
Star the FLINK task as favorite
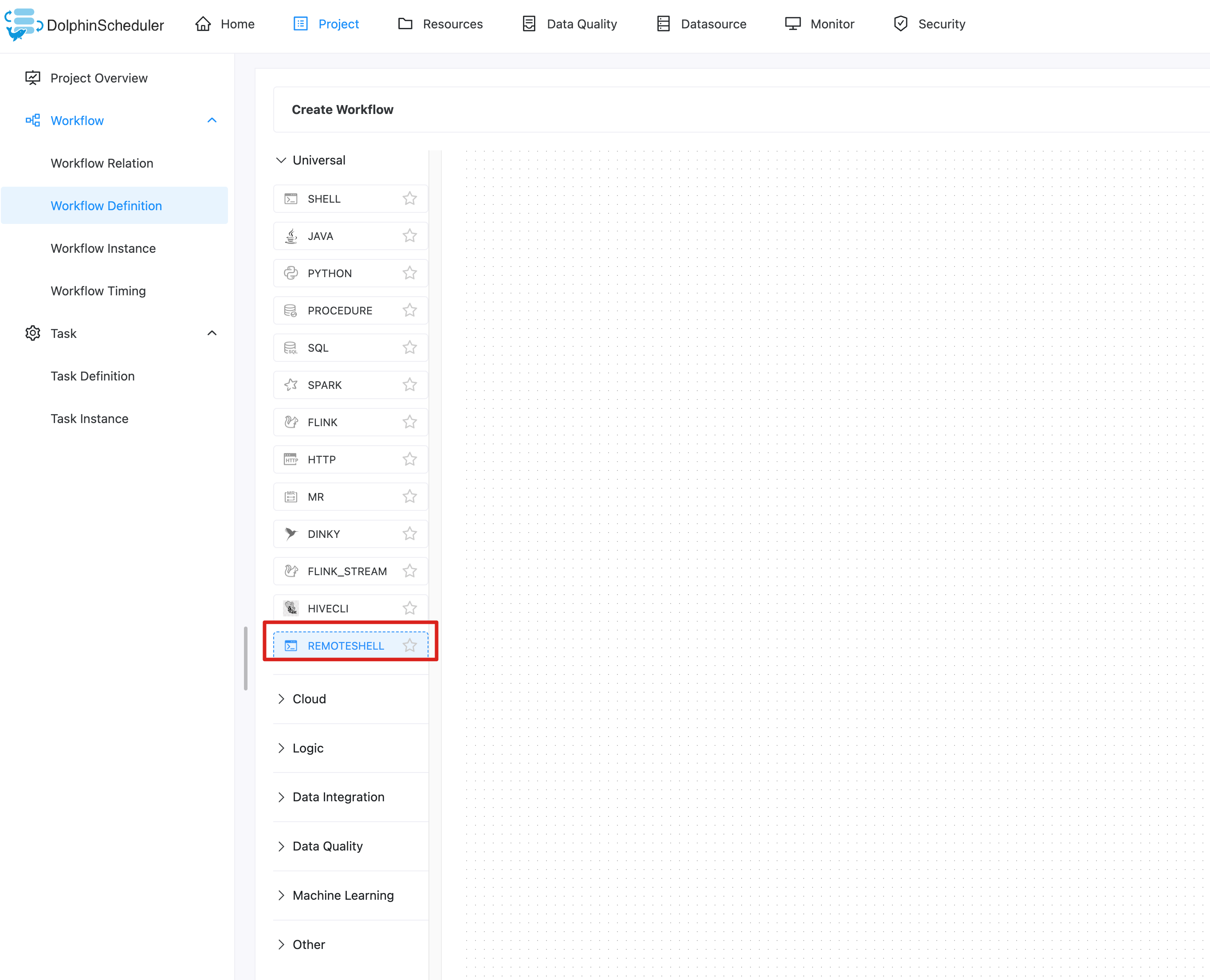(x=409, y=422)
